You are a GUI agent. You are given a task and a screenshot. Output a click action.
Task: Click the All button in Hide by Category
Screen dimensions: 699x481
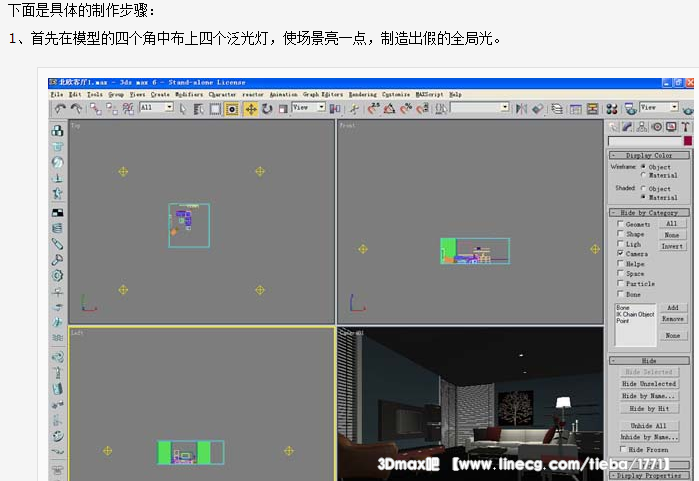tap(672, 223)
